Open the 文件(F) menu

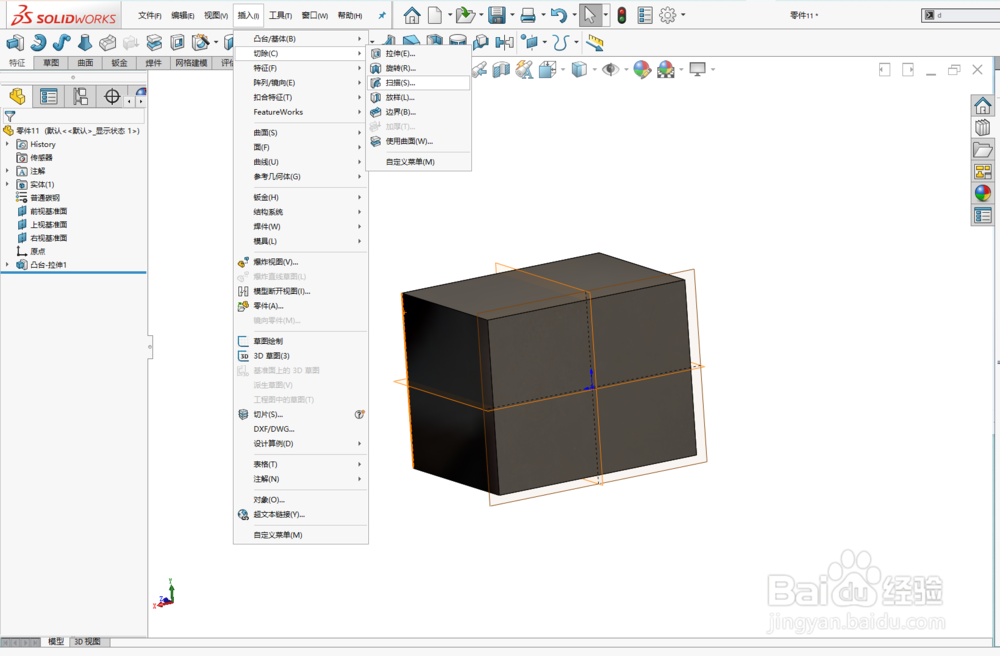(150, 15)
